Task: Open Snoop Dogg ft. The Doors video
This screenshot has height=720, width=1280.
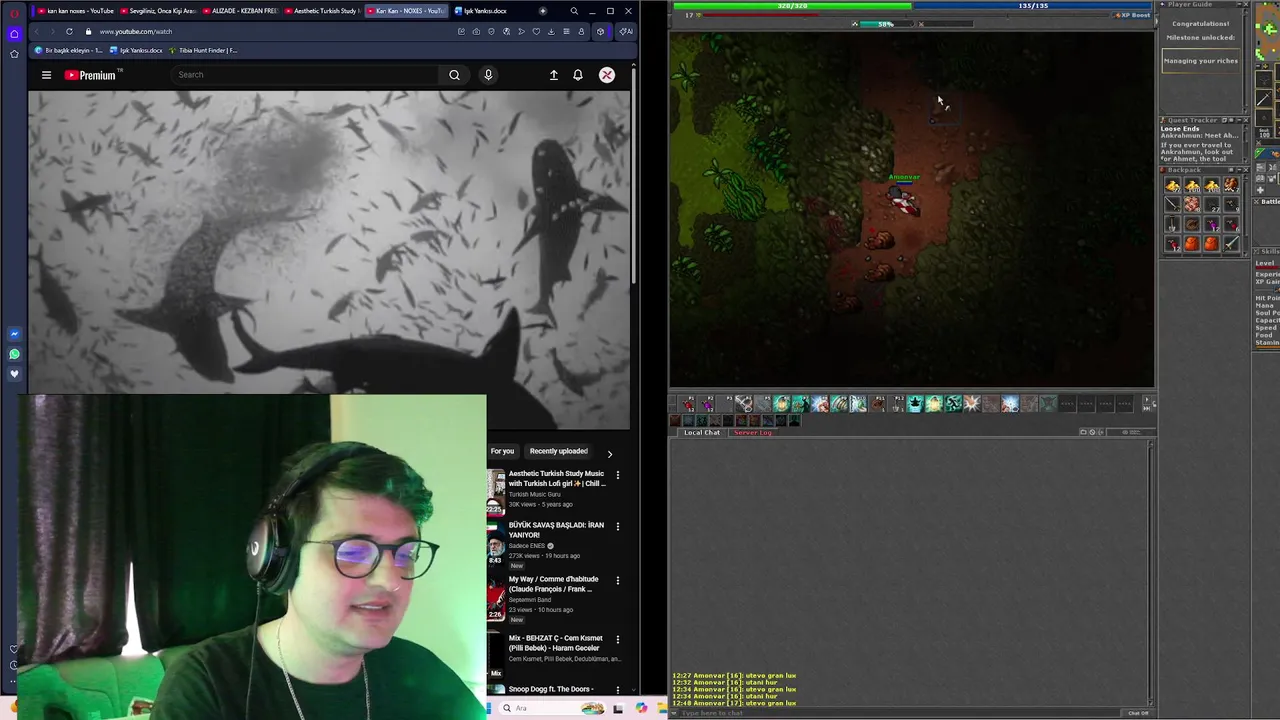Action: tap(550, 689)
